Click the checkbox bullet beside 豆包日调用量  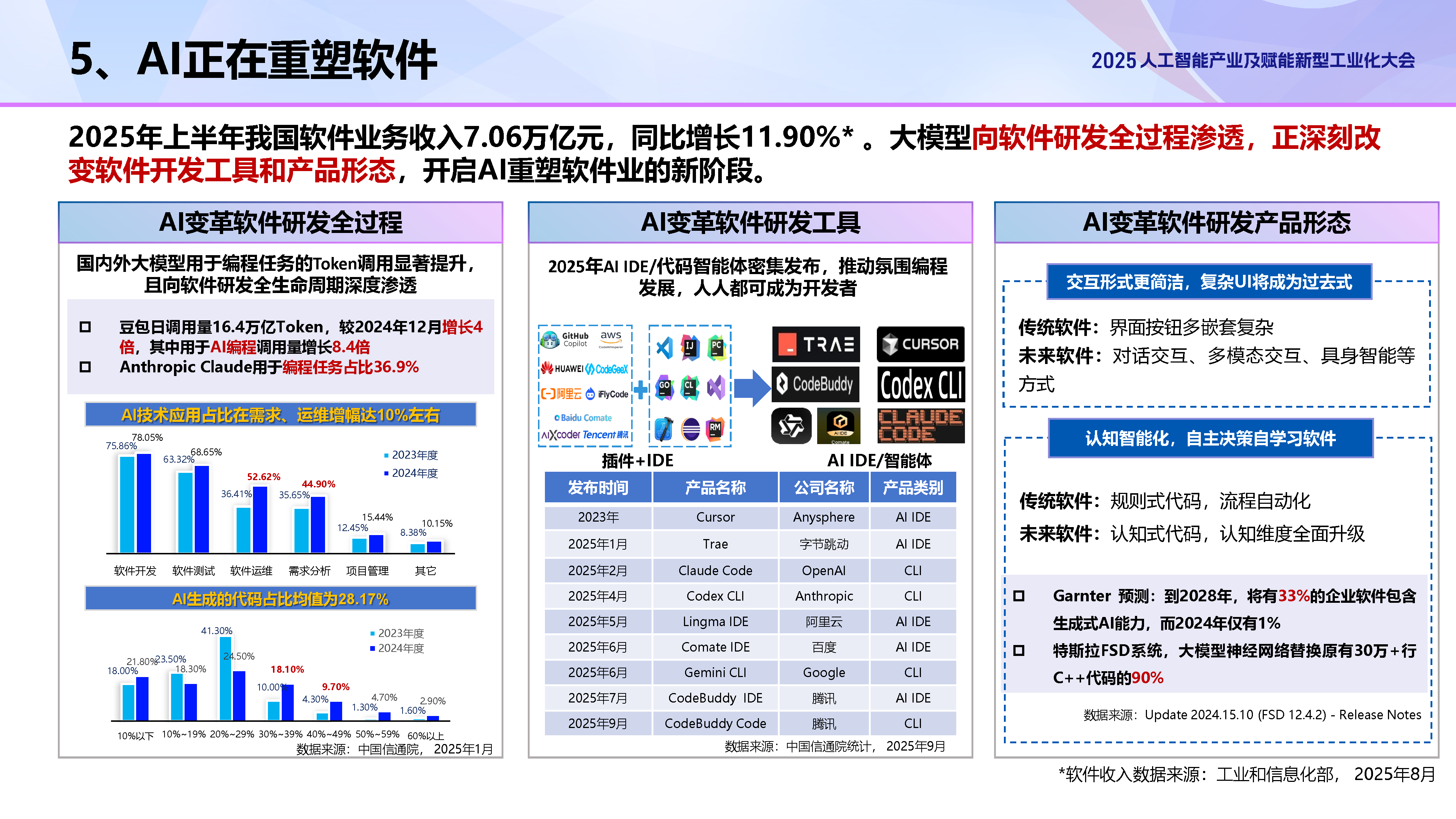(85, 327)
